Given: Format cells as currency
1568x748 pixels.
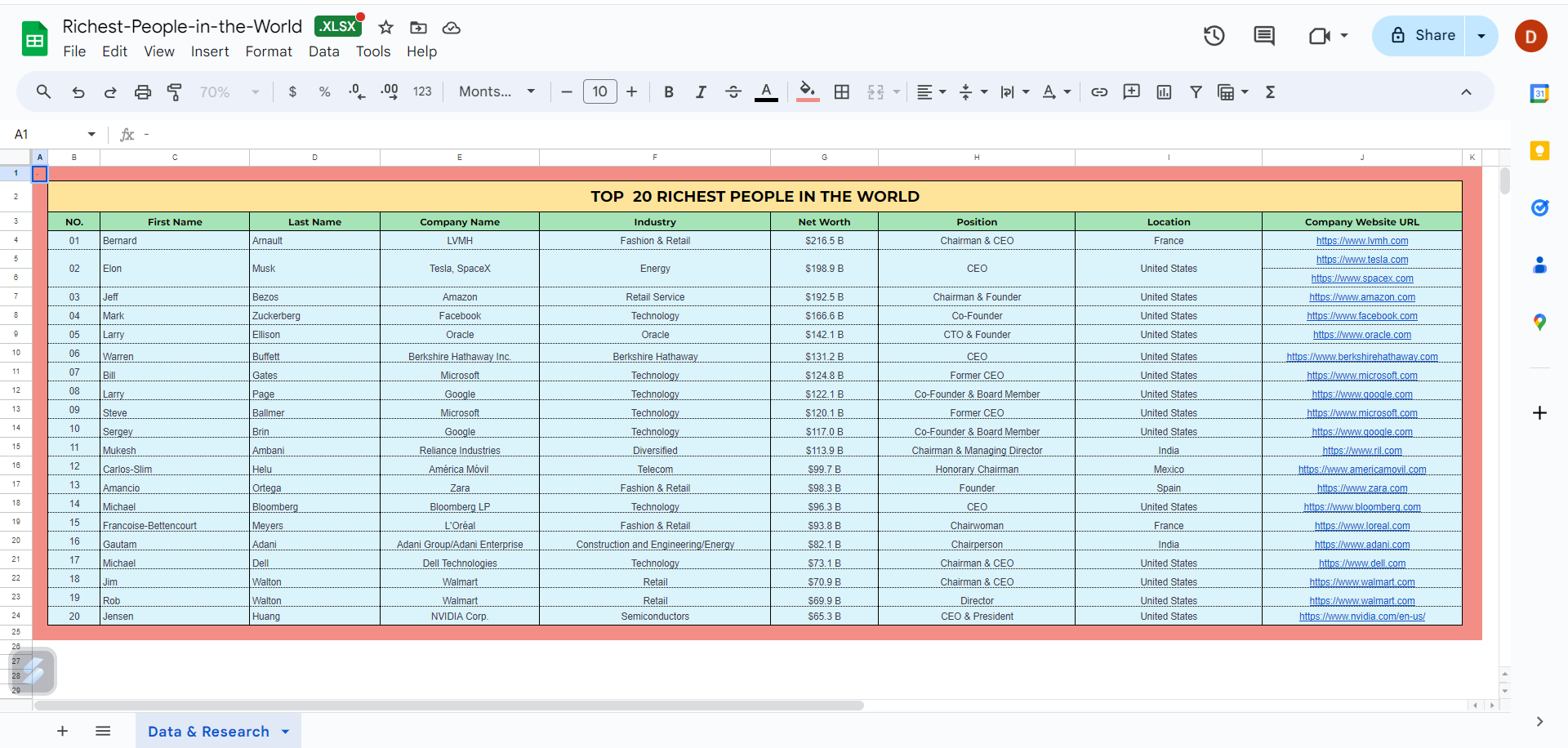Looking at the screenshot, I should 292,92.
